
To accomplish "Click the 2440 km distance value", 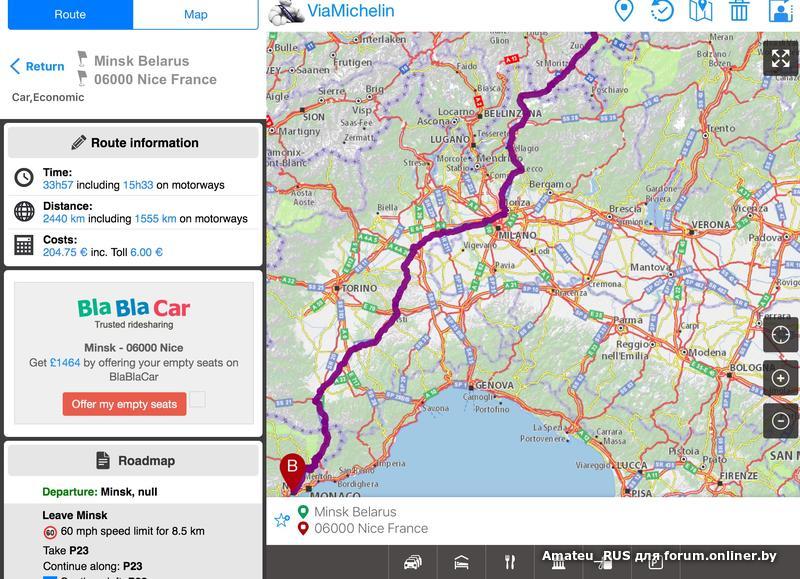I will tap(64, 218).
